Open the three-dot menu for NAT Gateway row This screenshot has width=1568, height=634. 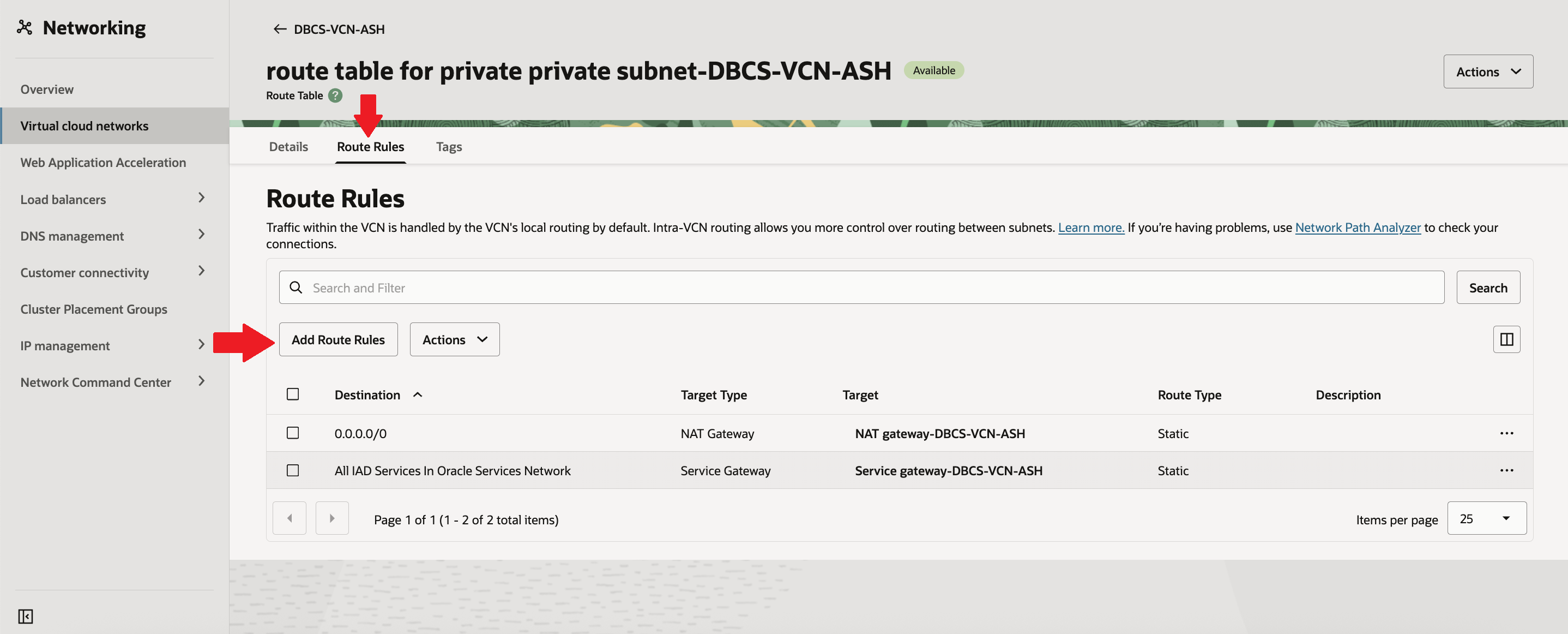pos(1506,434)
